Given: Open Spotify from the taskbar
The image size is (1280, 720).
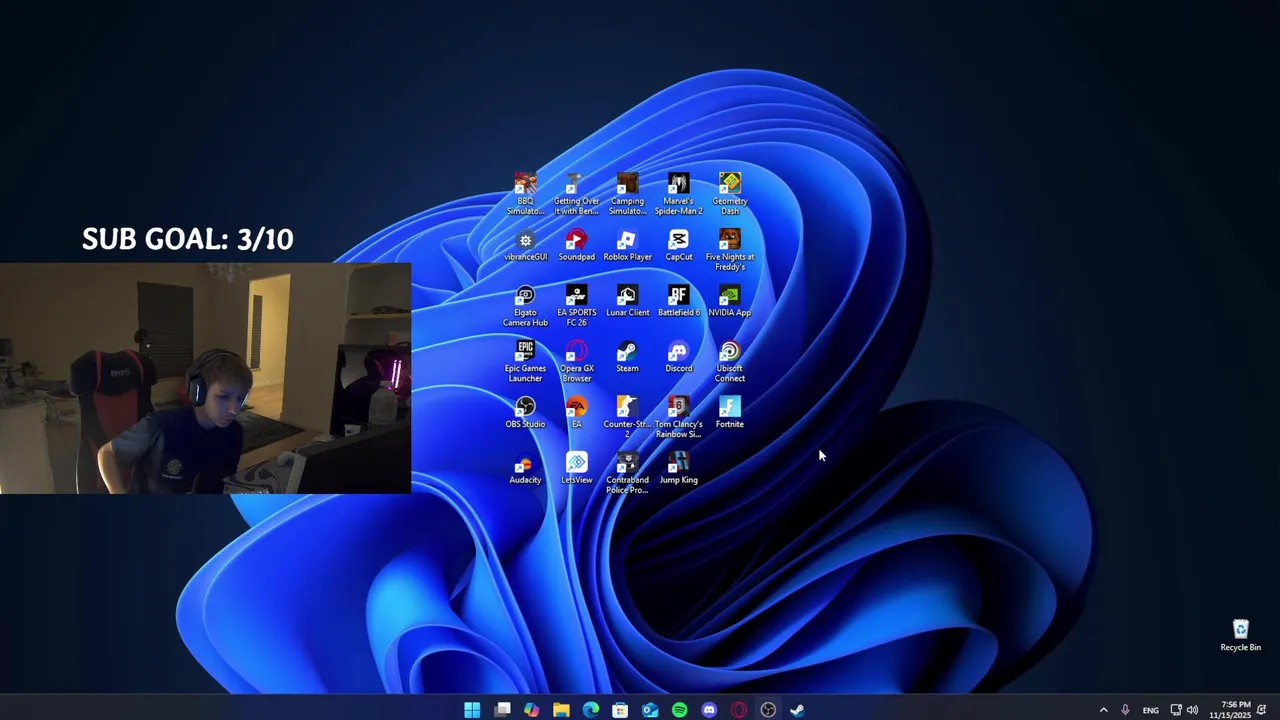Looking at the screenshot, I should coord(679,710).
